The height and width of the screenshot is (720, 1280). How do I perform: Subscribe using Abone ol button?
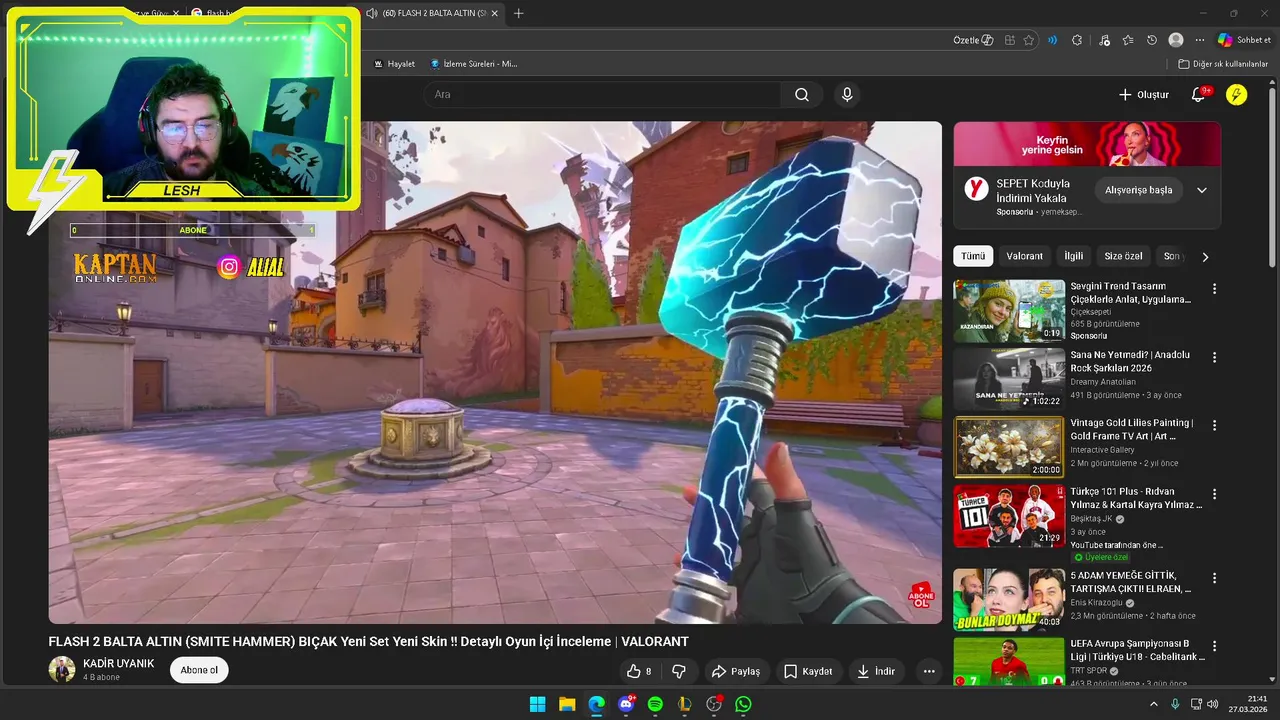click(x=199, y=670)
